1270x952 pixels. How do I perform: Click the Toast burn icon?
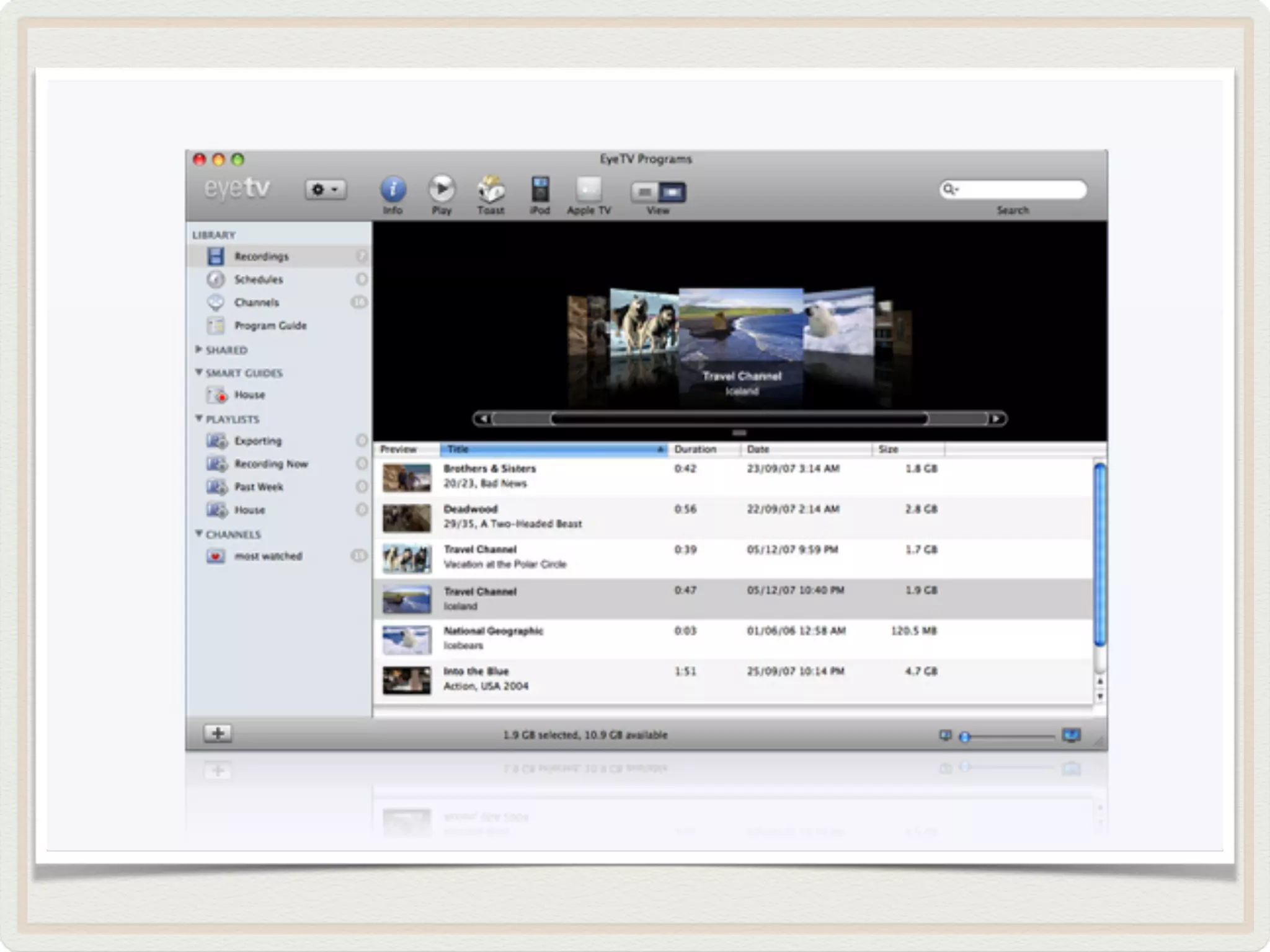(491, 189)
